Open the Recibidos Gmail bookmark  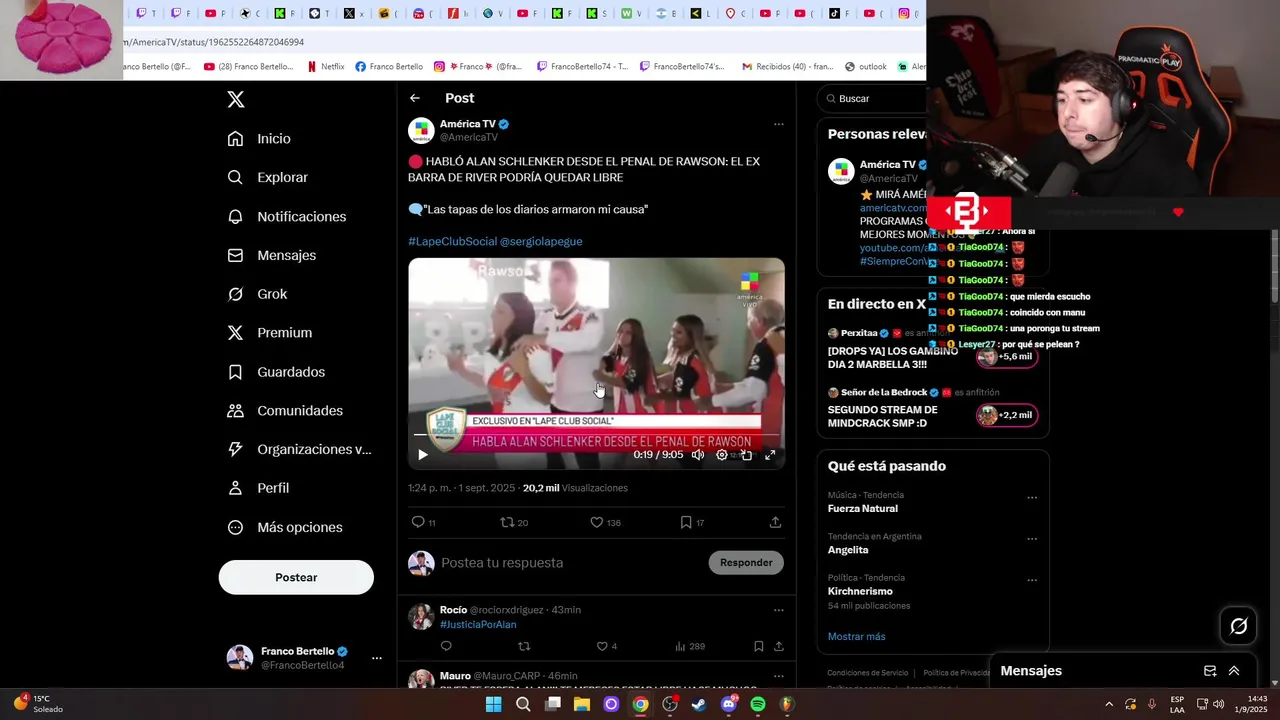786,67
